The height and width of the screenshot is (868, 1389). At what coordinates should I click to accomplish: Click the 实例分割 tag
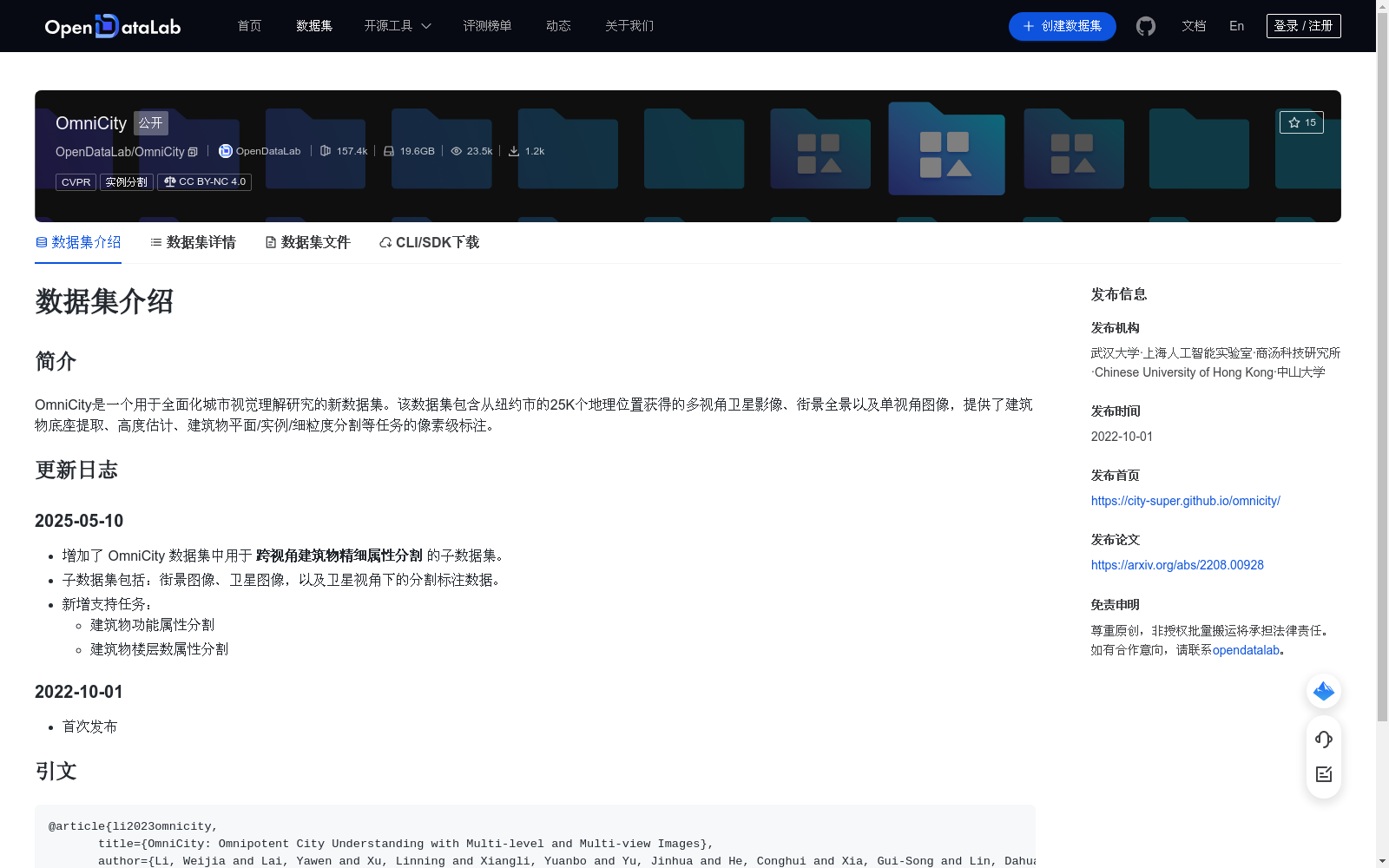127,182
